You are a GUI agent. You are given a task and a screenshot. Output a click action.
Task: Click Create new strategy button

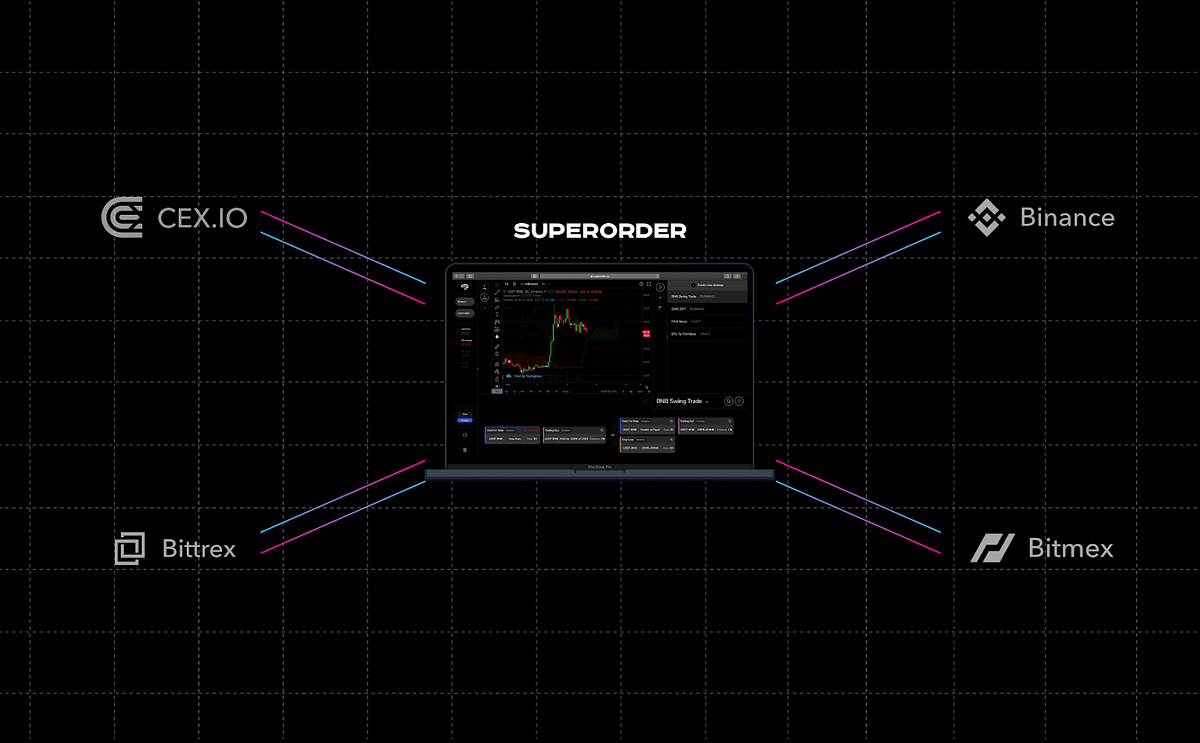coord(708,285)
